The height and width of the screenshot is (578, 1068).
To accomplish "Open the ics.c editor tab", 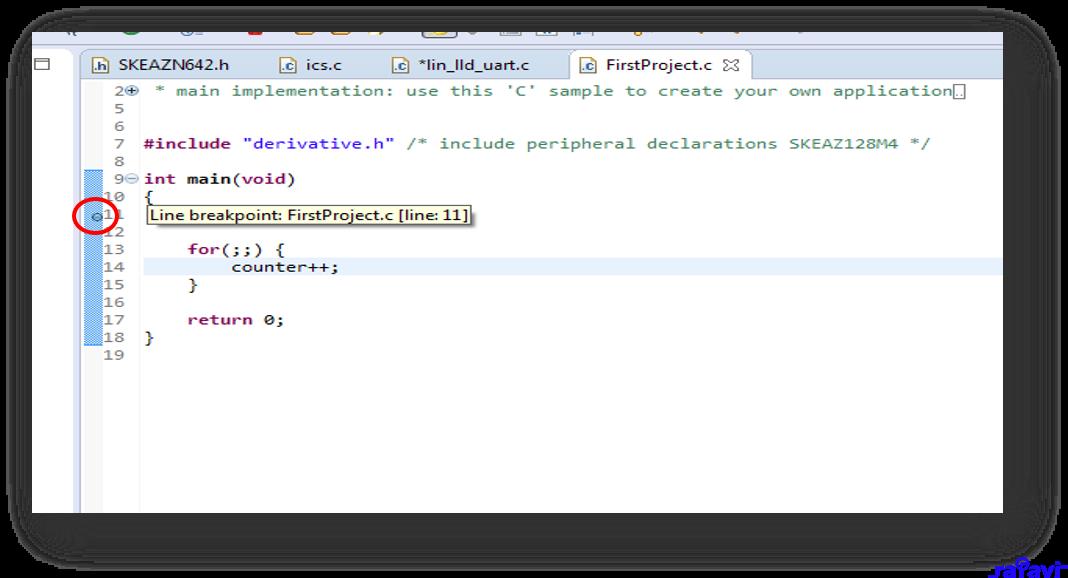I will (323, 66).
